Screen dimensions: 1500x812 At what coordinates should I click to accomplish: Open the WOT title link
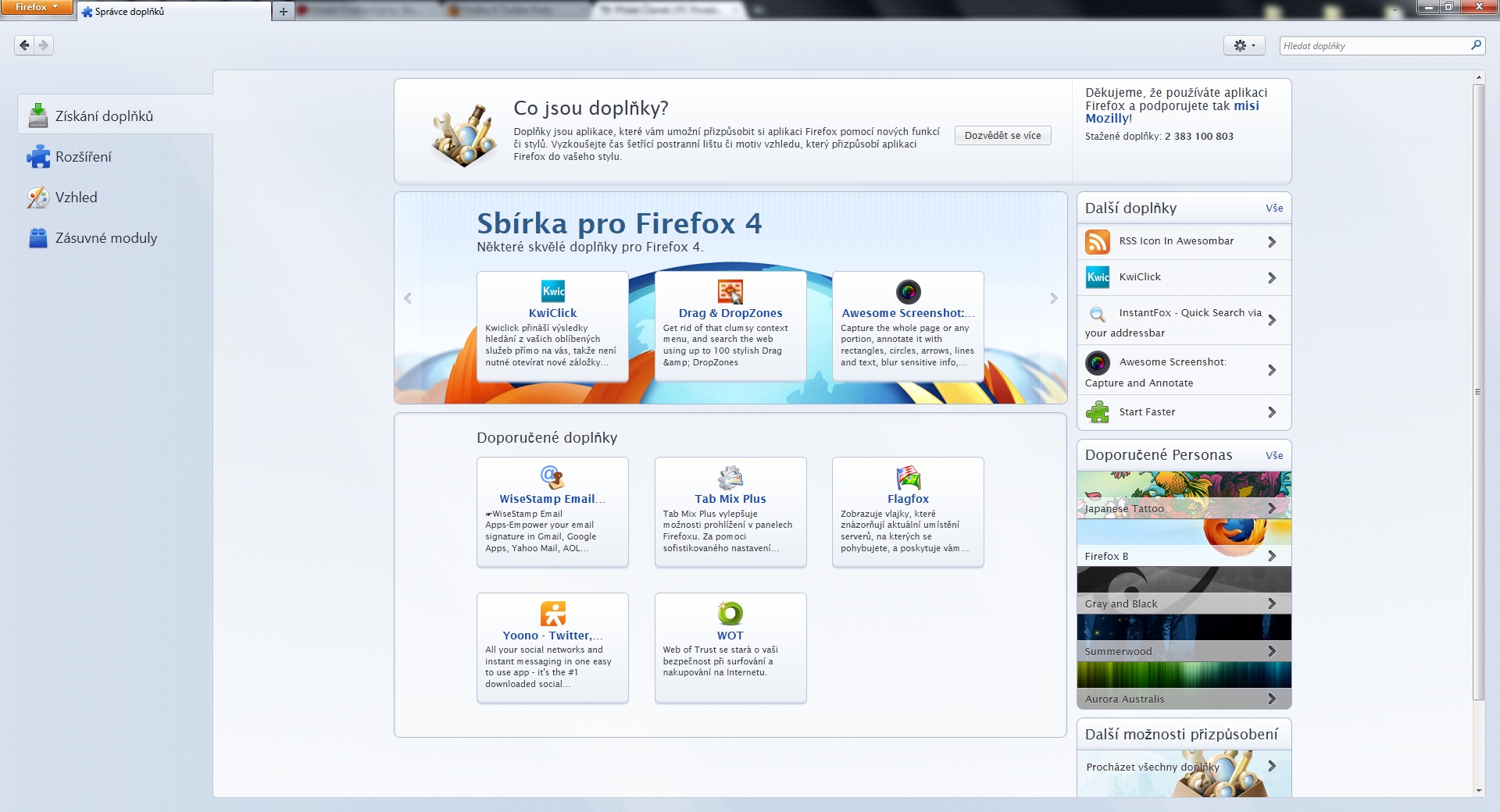click(730, 636)
